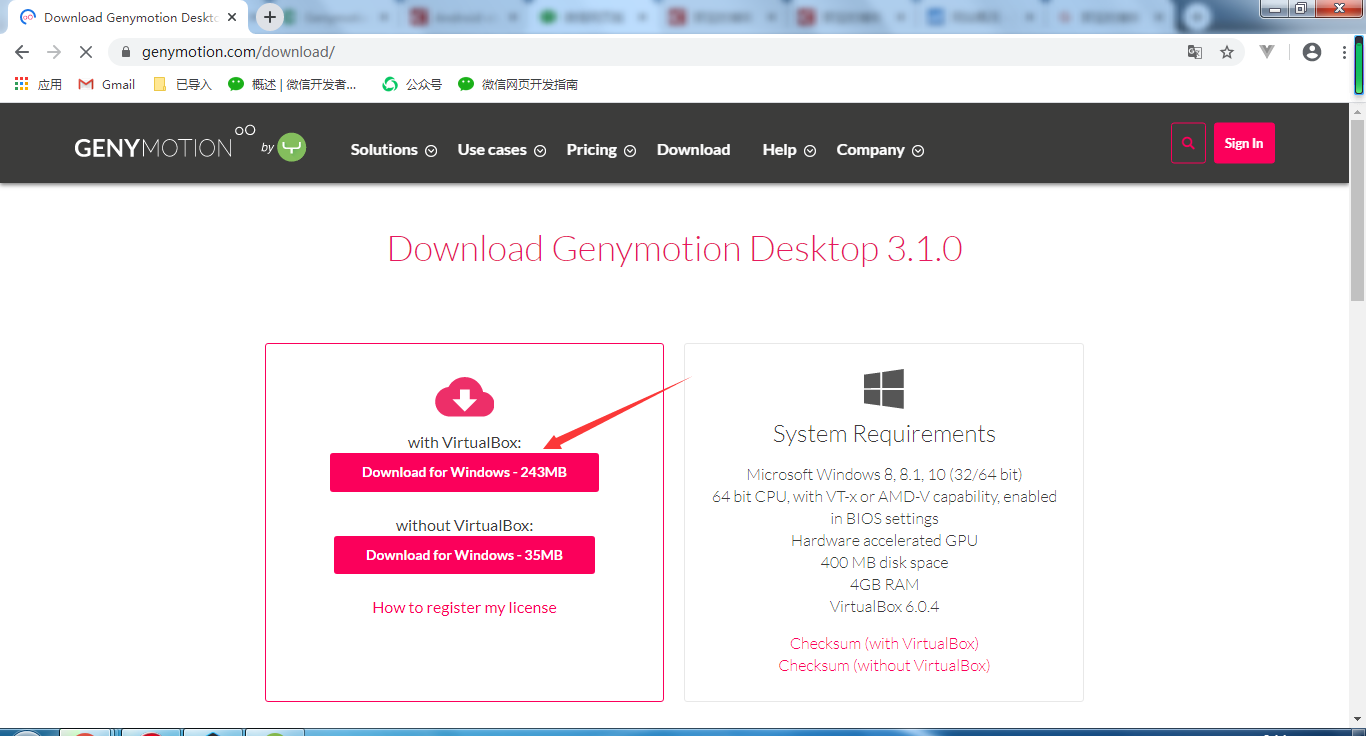Image resolution: width=1366 pixels, height=736 pixels.
Task: Open the 公众号 bookmark
Action: tap(412, 84)
